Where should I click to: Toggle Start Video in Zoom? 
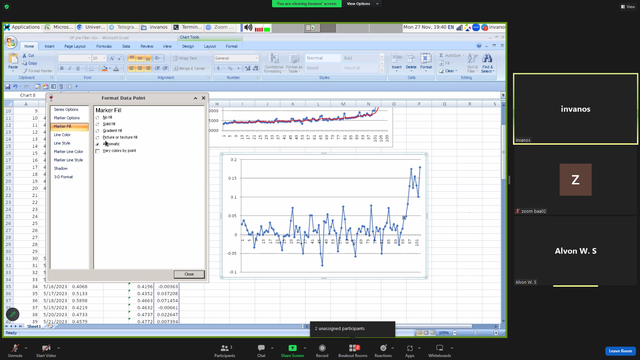(x=46, y=351)
